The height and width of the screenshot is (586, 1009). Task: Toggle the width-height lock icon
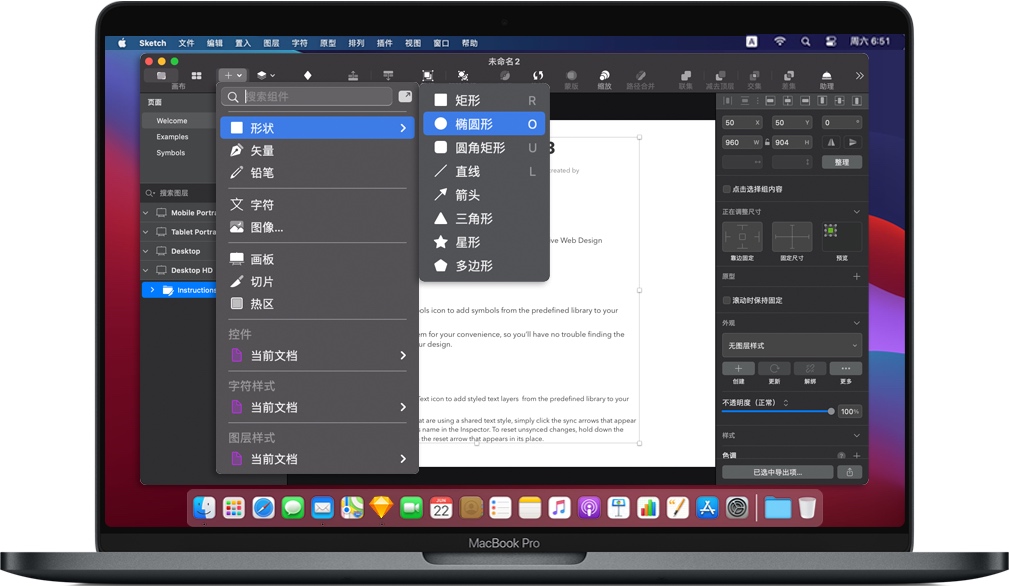(x=768, y=142)
